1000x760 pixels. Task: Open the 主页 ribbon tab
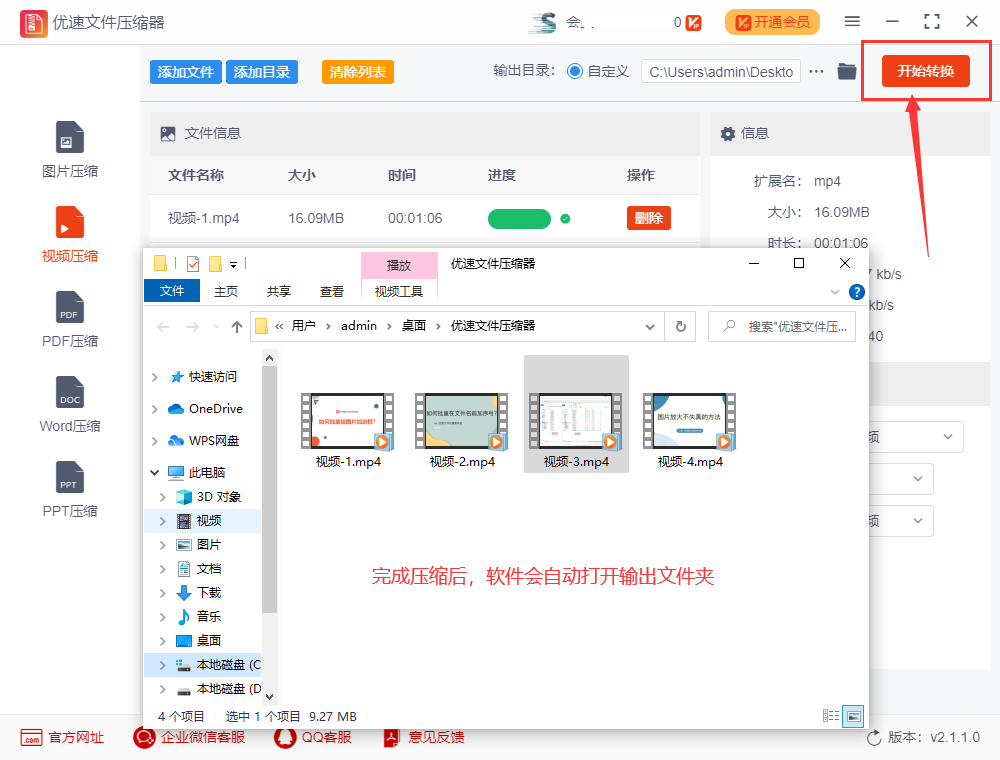click(226, 291)
